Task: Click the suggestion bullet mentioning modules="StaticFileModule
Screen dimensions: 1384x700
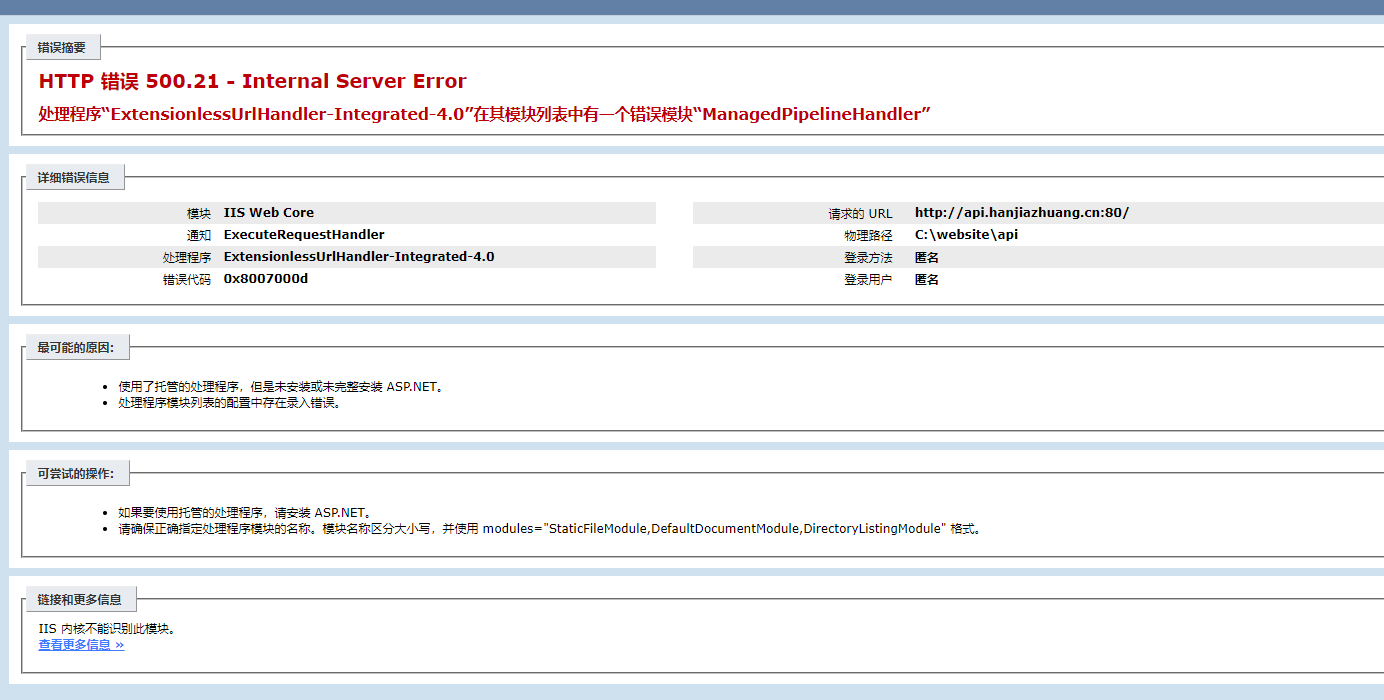Action: [550, 529]
